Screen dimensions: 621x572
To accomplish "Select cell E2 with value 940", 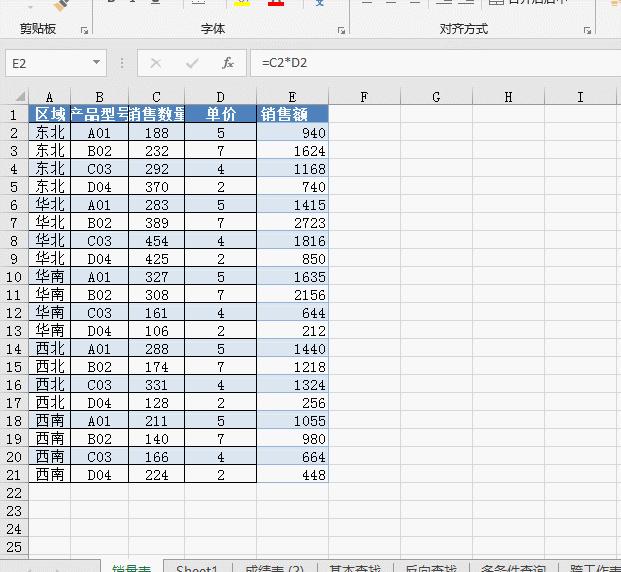I will (x=292, y=132).
